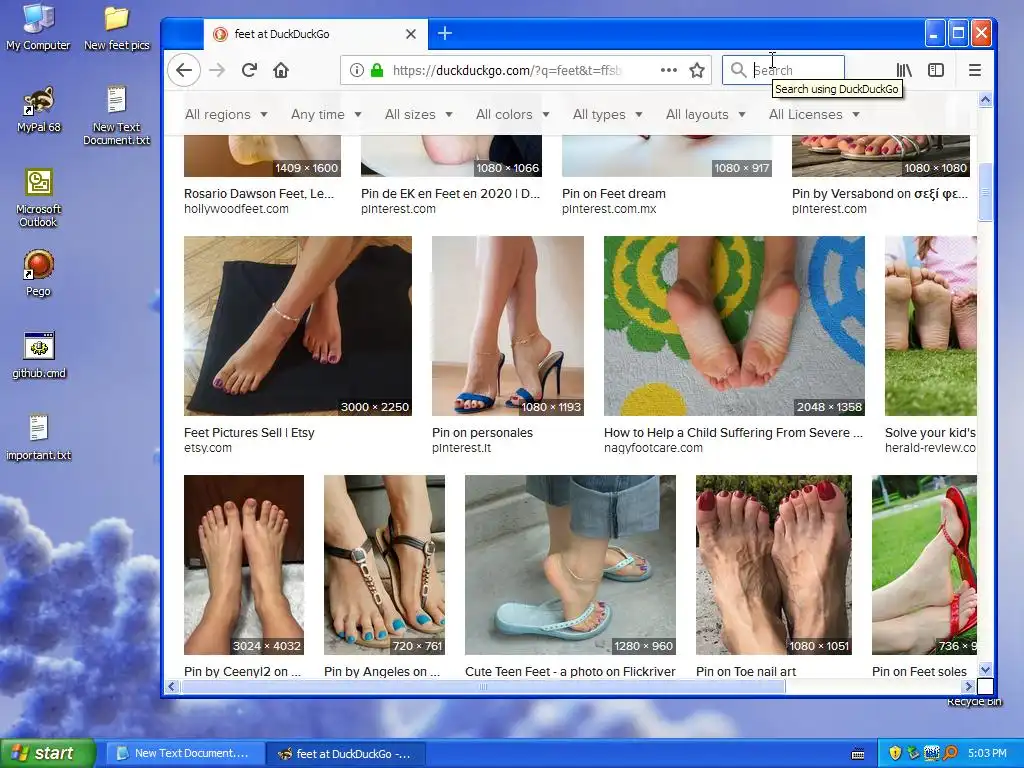The image size is (1024, 768).
Task: Click the magnifier tray icon
Action: click(x=950, y=753)
